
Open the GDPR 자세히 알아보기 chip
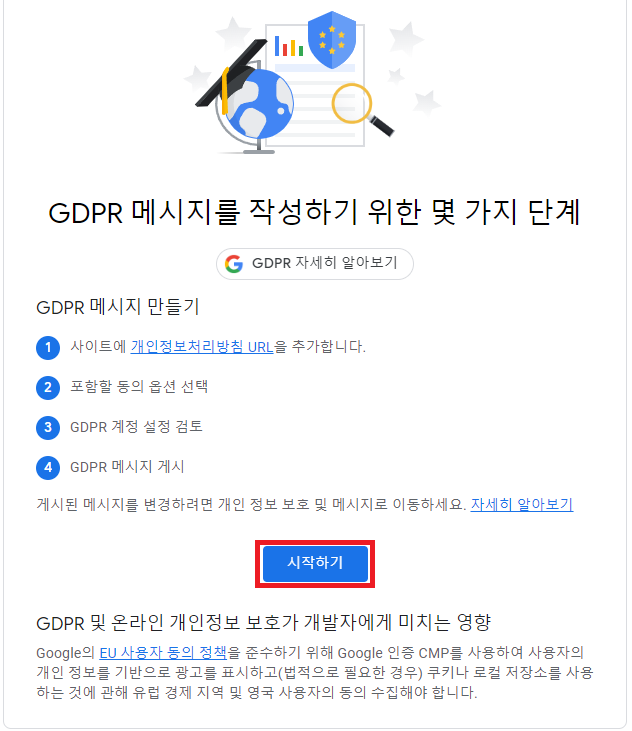click(315, 263)
